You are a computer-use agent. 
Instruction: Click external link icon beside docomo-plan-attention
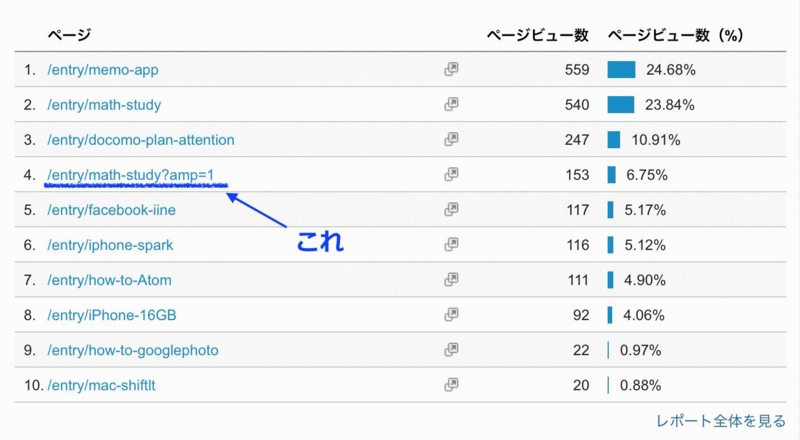451,139
